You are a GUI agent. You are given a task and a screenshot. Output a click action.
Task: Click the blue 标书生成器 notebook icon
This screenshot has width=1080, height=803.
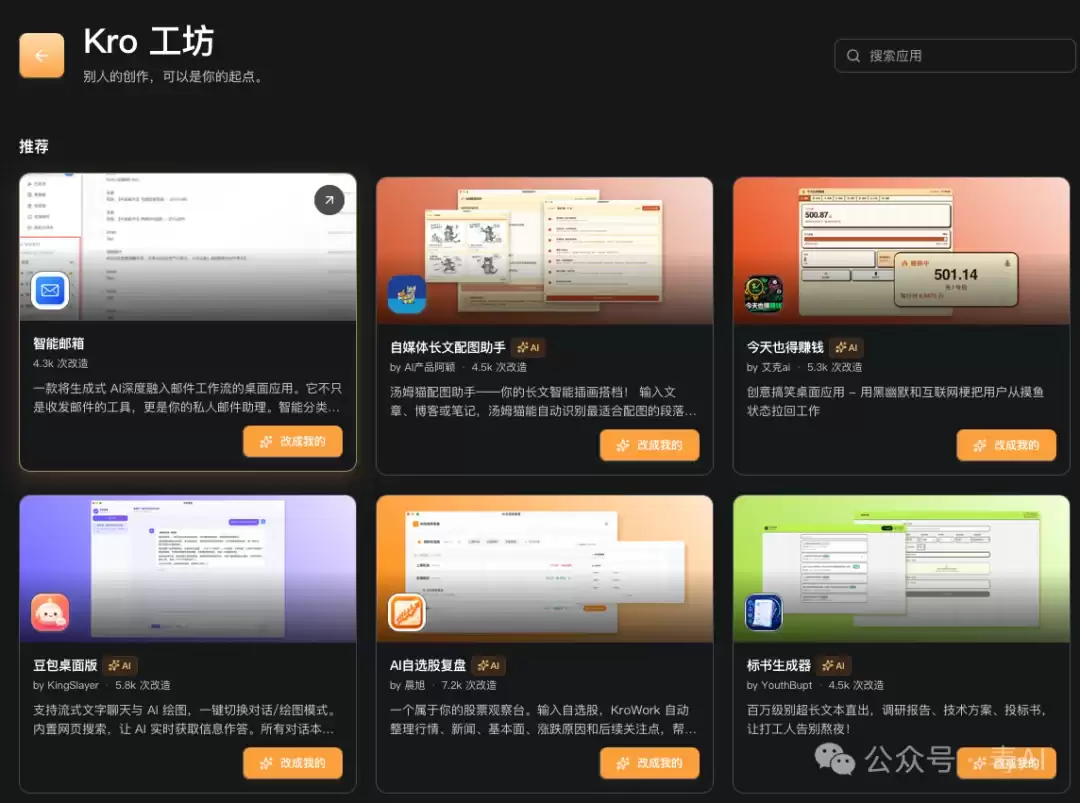coord(763,612)
